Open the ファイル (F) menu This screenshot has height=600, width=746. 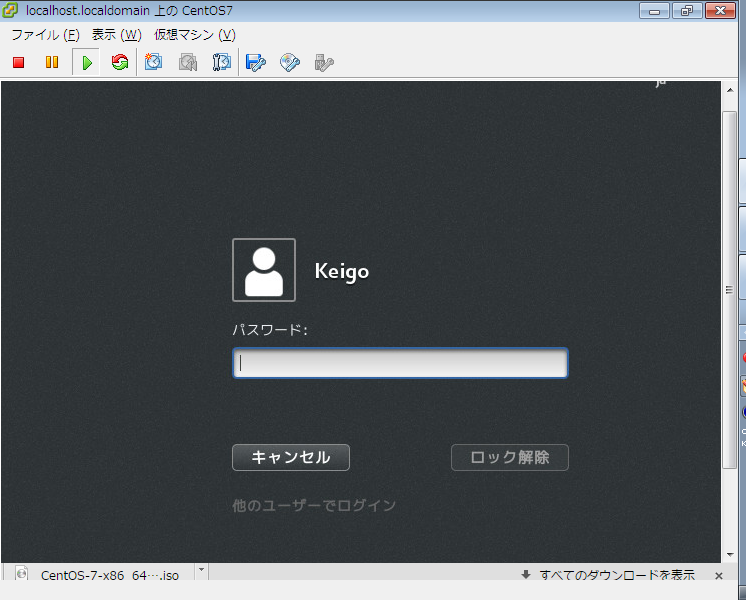point(45,35)
